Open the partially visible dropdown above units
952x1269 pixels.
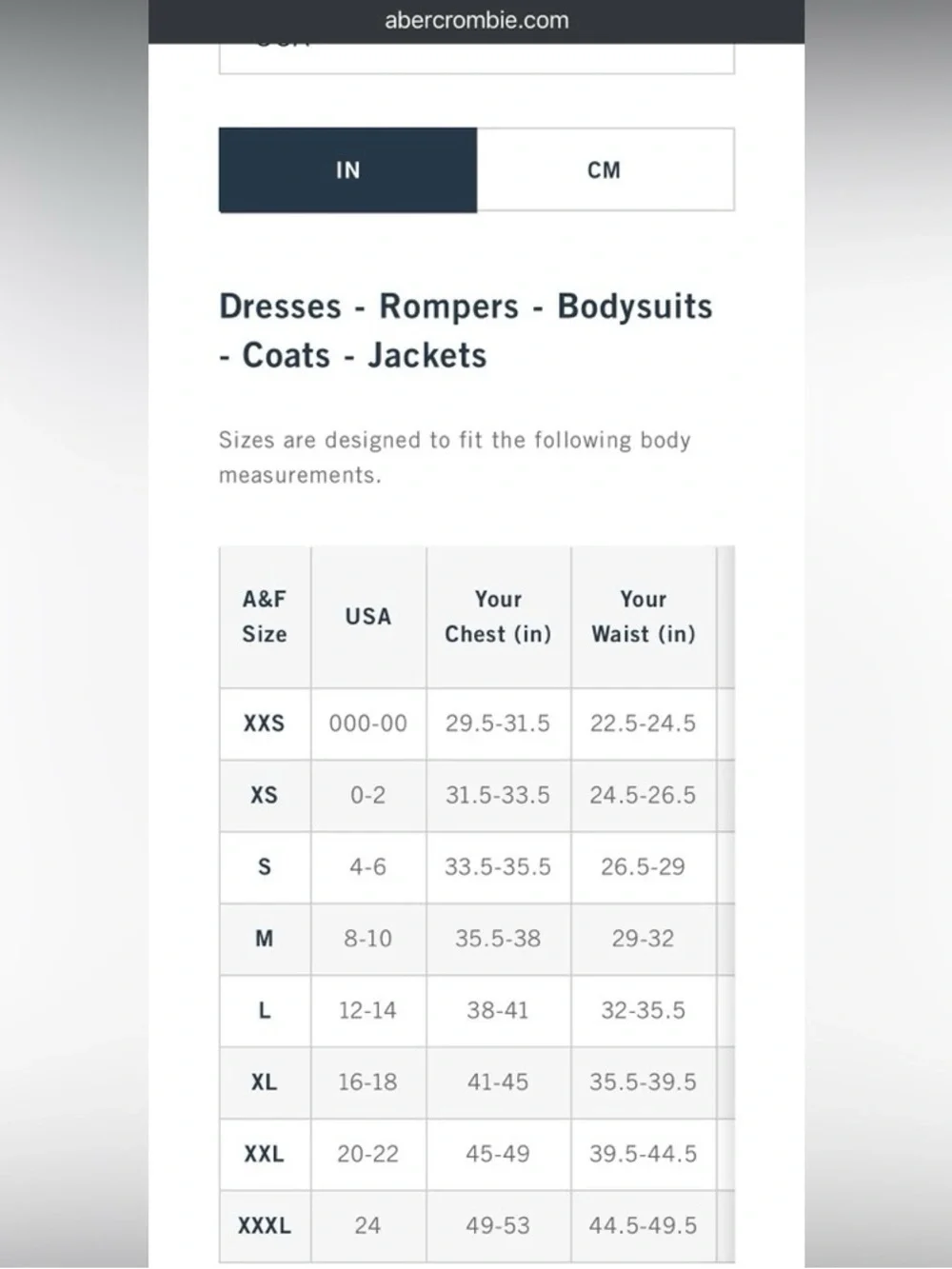pyautogui.click(x=476, y=58)
